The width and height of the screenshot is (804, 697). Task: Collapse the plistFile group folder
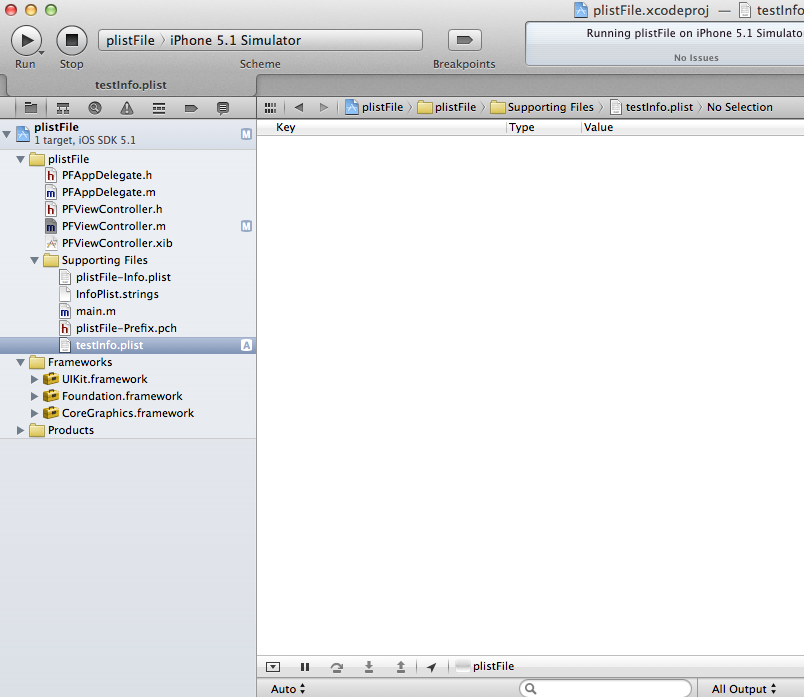(x=21, y=160)
